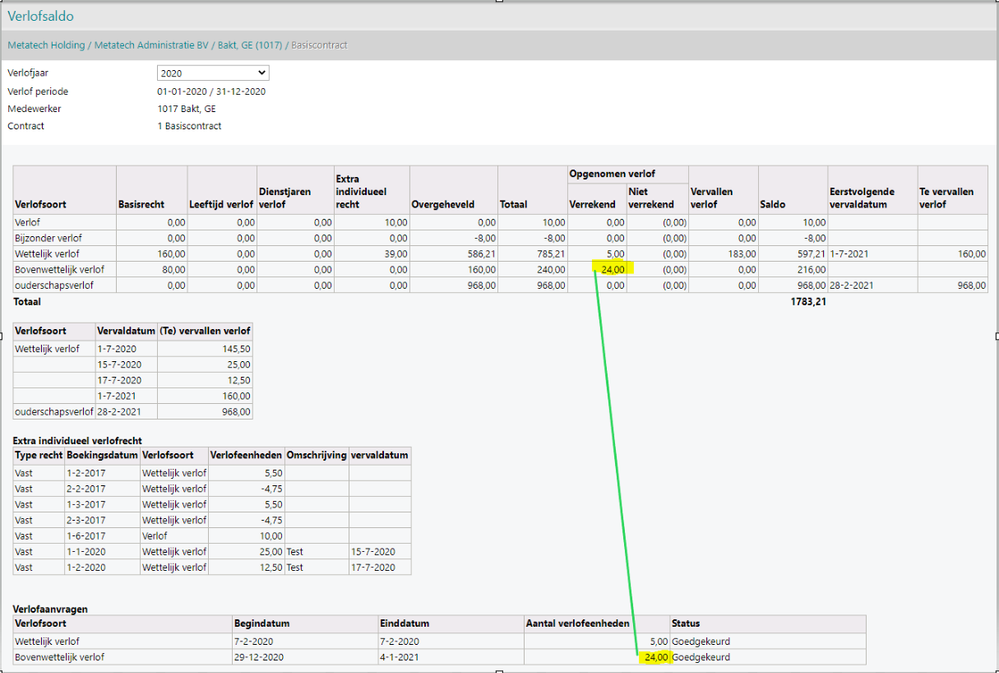Go to Bakt, GE (1017) breadcrumb
Viewport: 999px width, 673px height.
249,46
